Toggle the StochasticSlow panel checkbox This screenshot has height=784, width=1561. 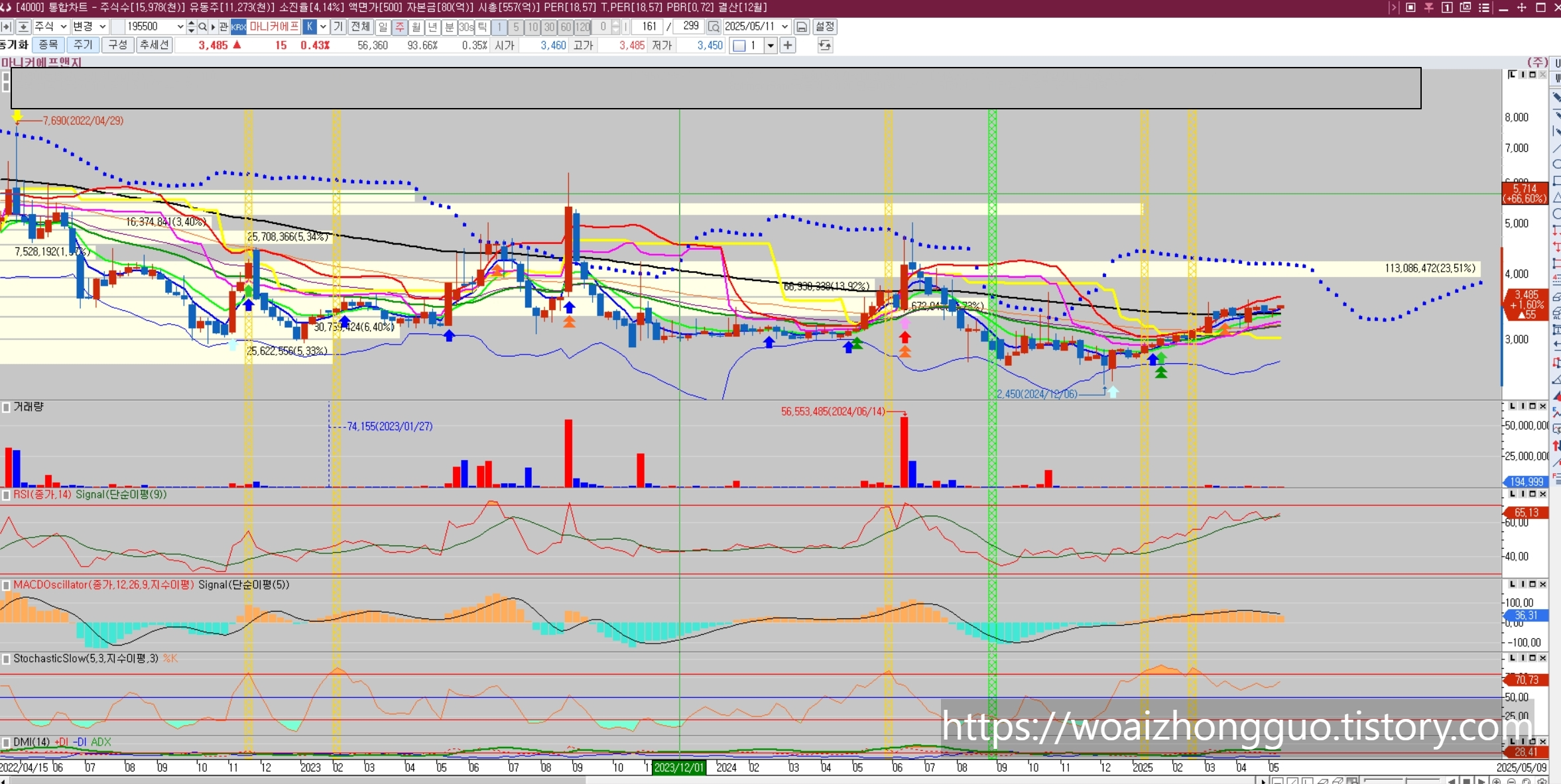click(x=6, y=659)
